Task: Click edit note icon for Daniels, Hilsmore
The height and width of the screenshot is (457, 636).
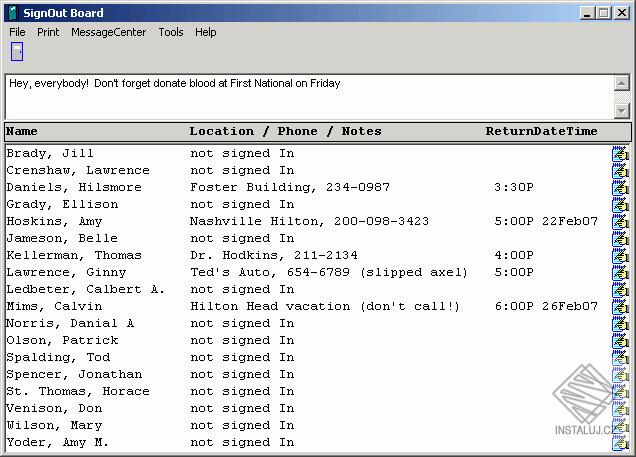Action: tap(620, 188)
